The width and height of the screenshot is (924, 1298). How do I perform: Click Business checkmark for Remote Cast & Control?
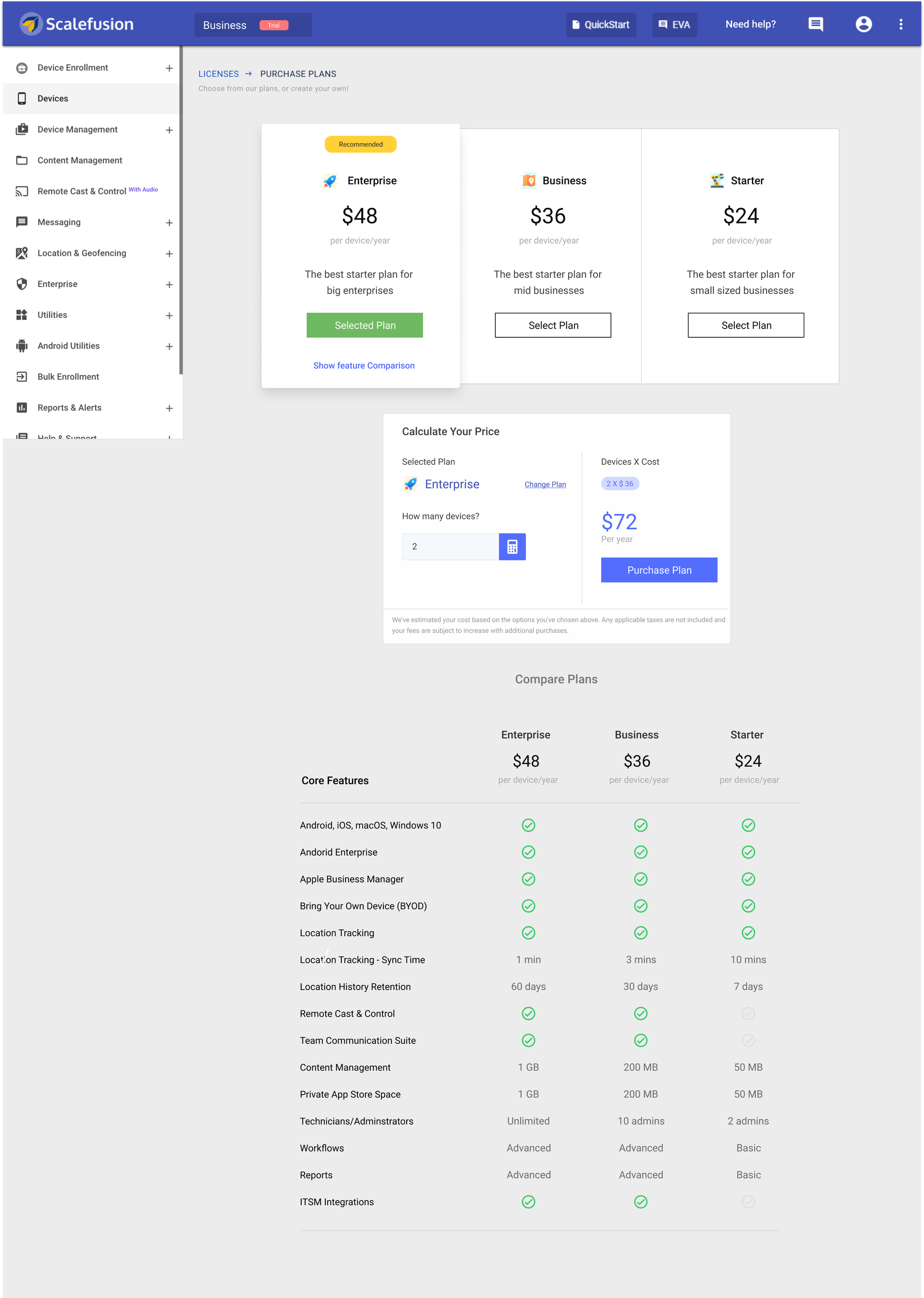point(641,1013)
